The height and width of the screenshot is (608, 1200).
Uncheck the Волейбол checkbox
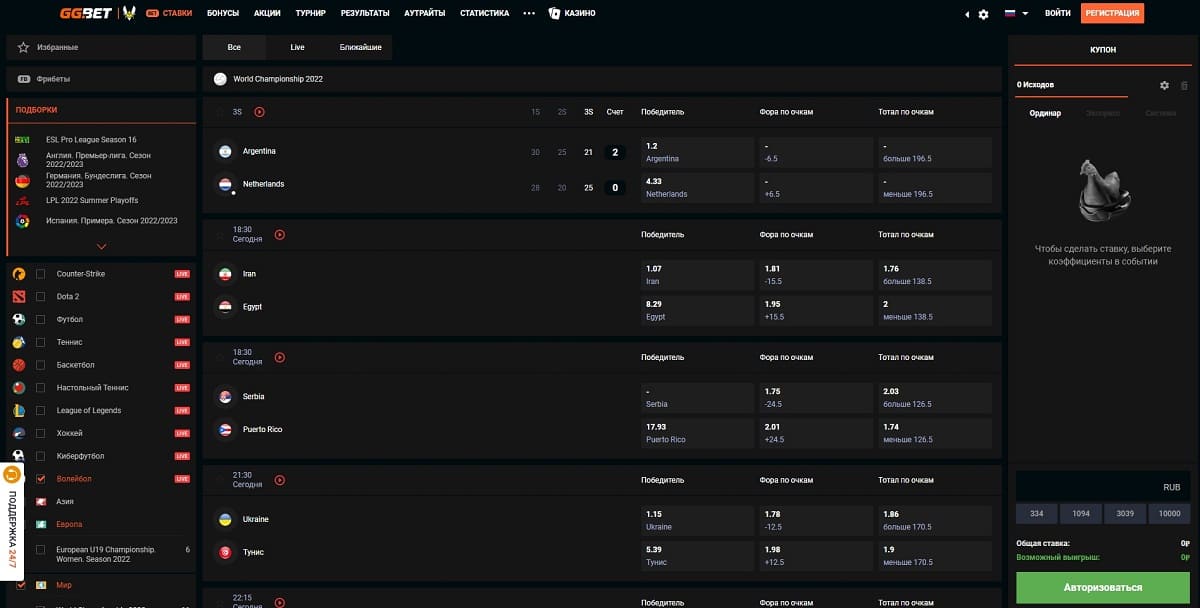pos(41,479)
